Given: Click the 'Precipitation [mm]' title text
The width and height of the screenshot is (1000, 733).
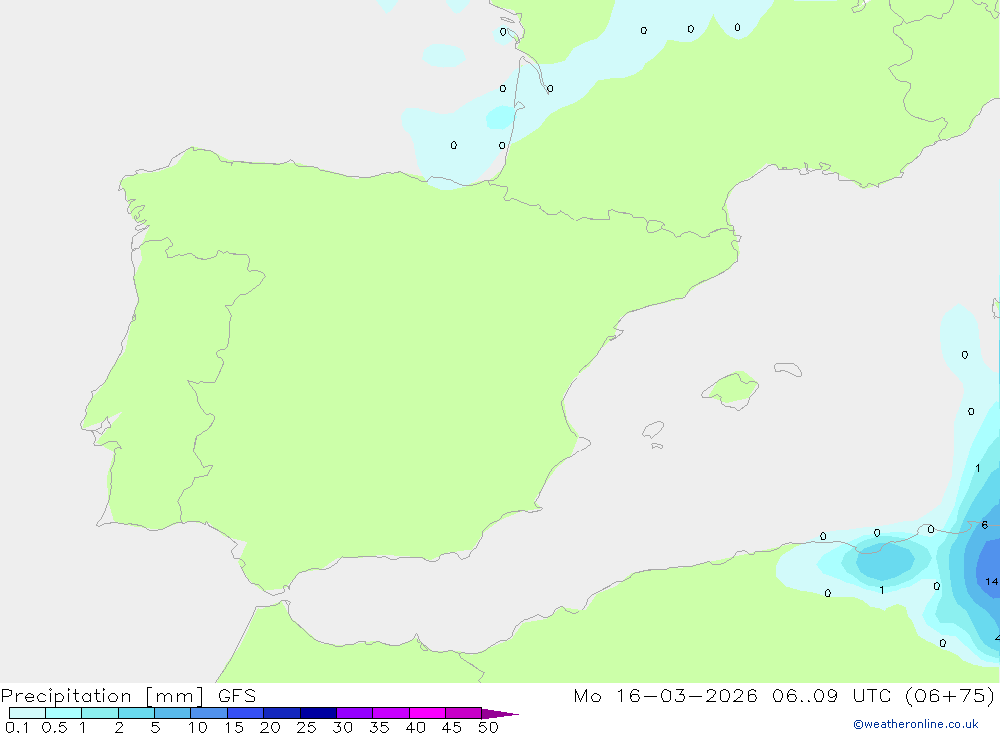Looking at the screenshot, I should [102, 696].
